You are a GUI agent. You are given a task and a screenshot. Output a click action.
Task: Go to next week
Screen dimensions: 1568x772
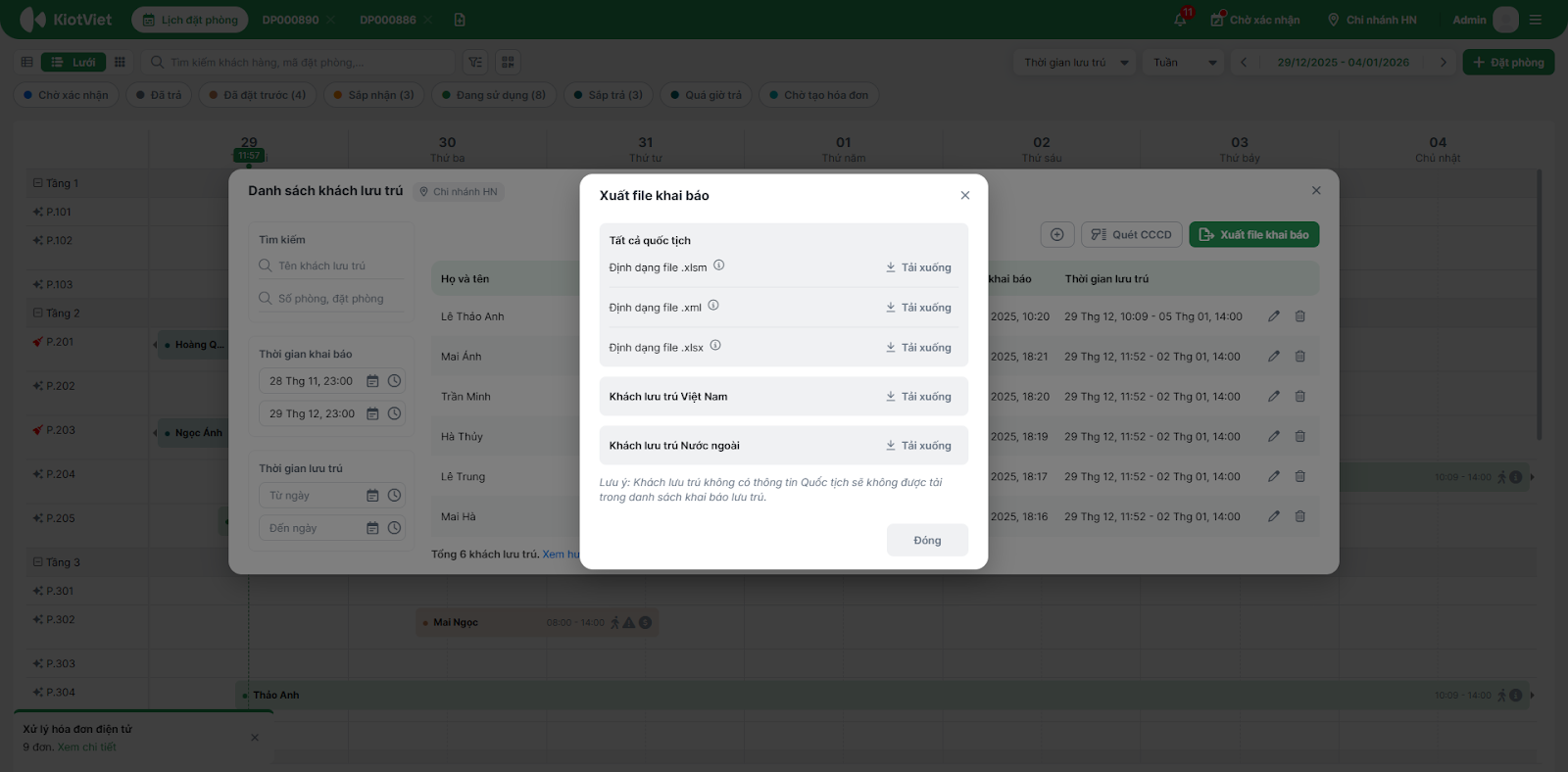(x=1443, y=63)
